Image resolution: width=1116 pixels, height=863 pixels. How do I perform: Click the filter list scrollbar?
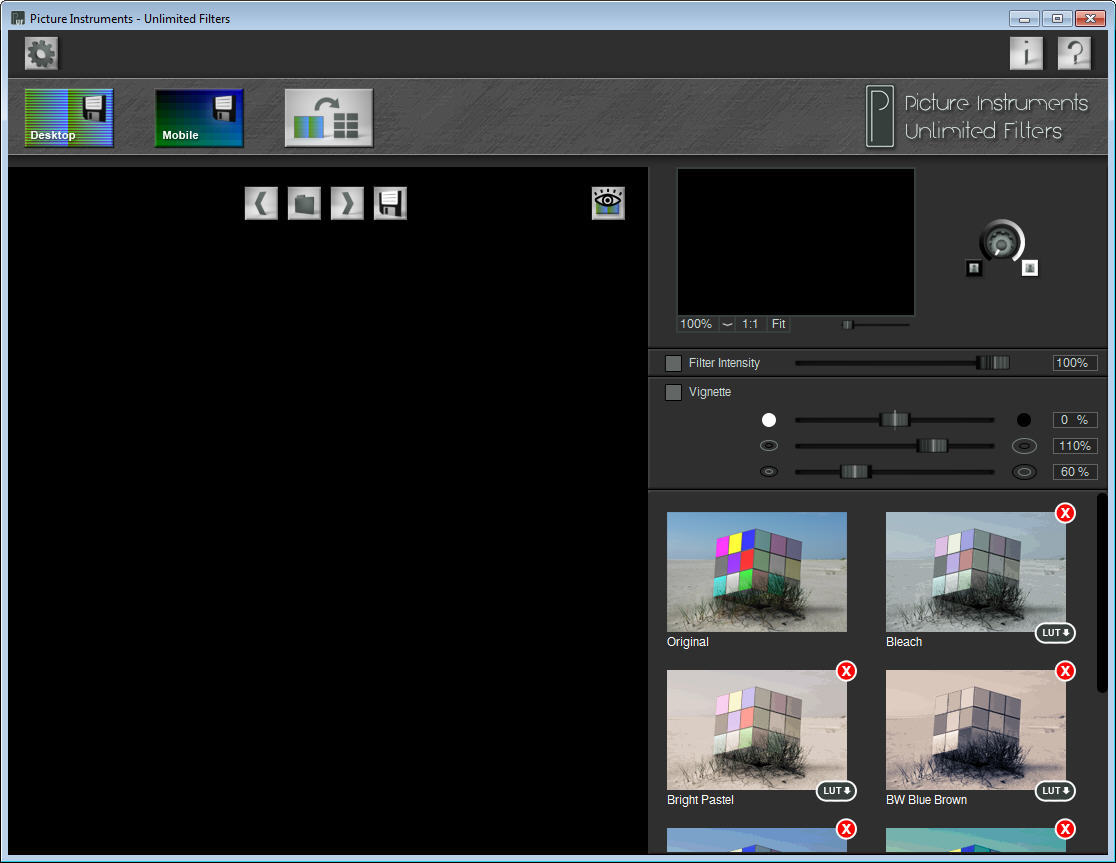[1102, 593]
